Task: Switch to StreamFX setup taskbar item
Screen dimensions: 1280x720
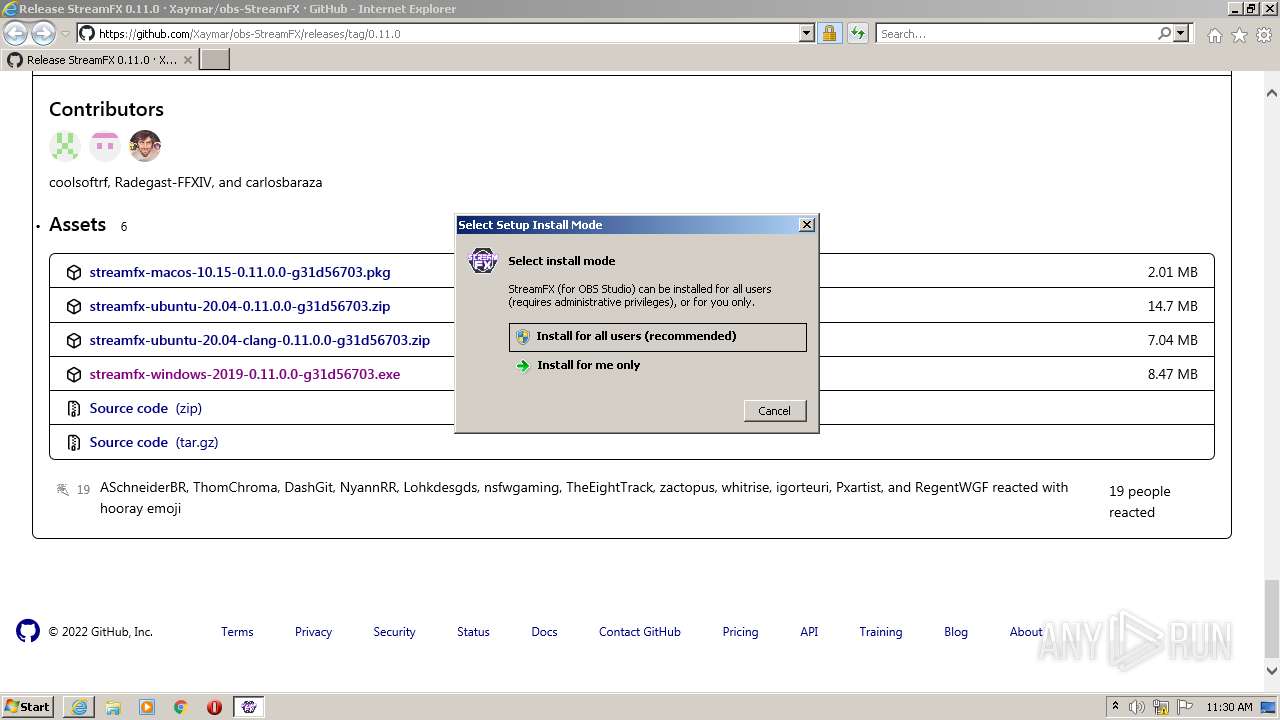Action: (249, 707)
